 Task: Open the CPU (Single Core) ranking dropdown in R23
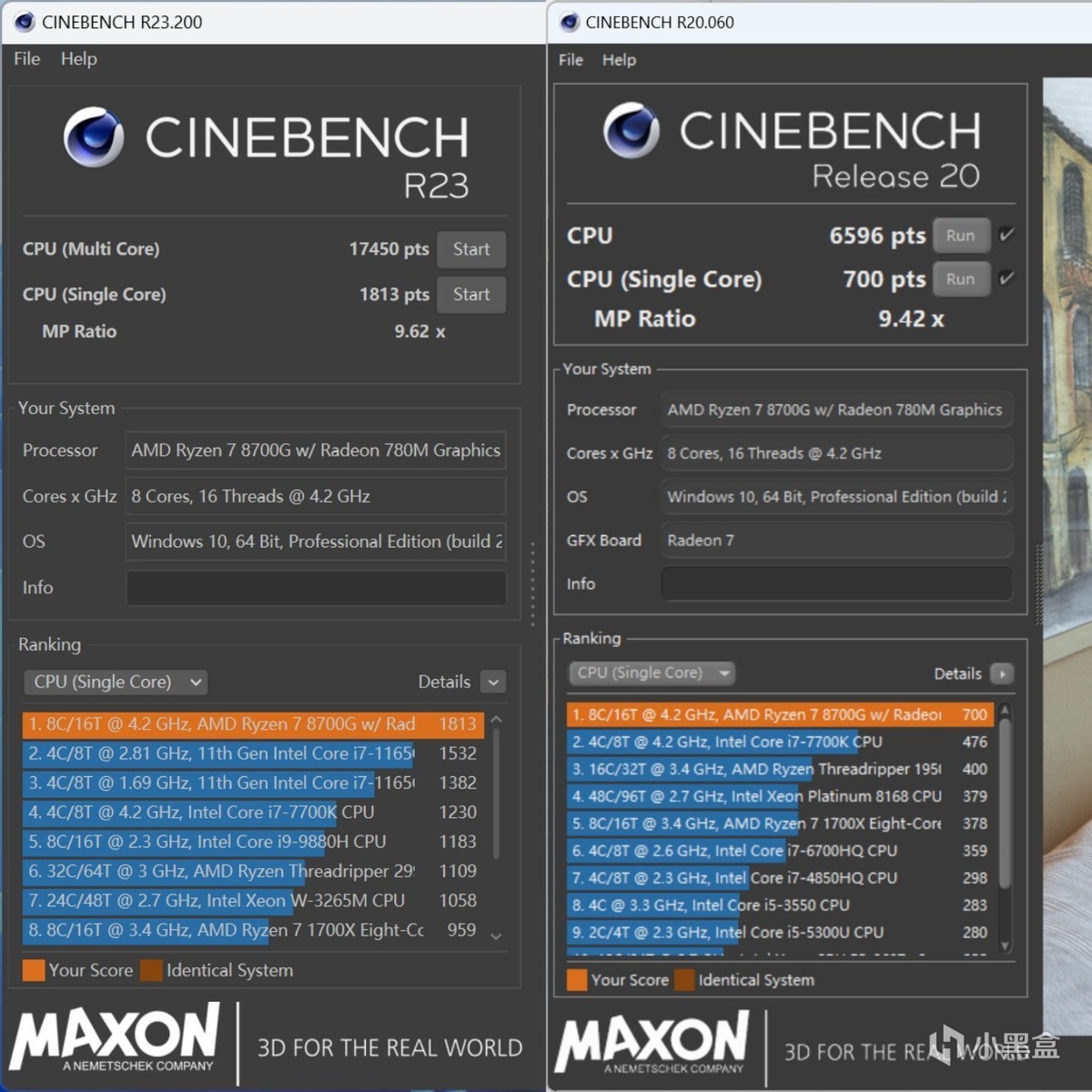coord(116,682)
